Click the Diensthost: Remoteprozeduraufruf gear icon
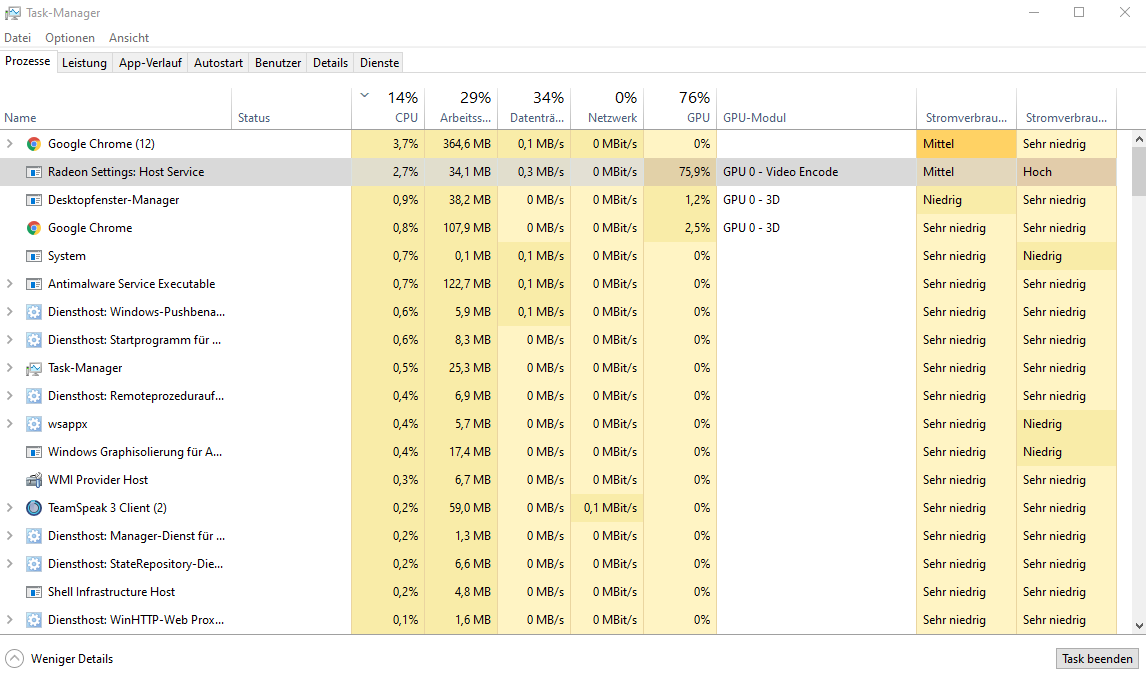 pos(34,396)
